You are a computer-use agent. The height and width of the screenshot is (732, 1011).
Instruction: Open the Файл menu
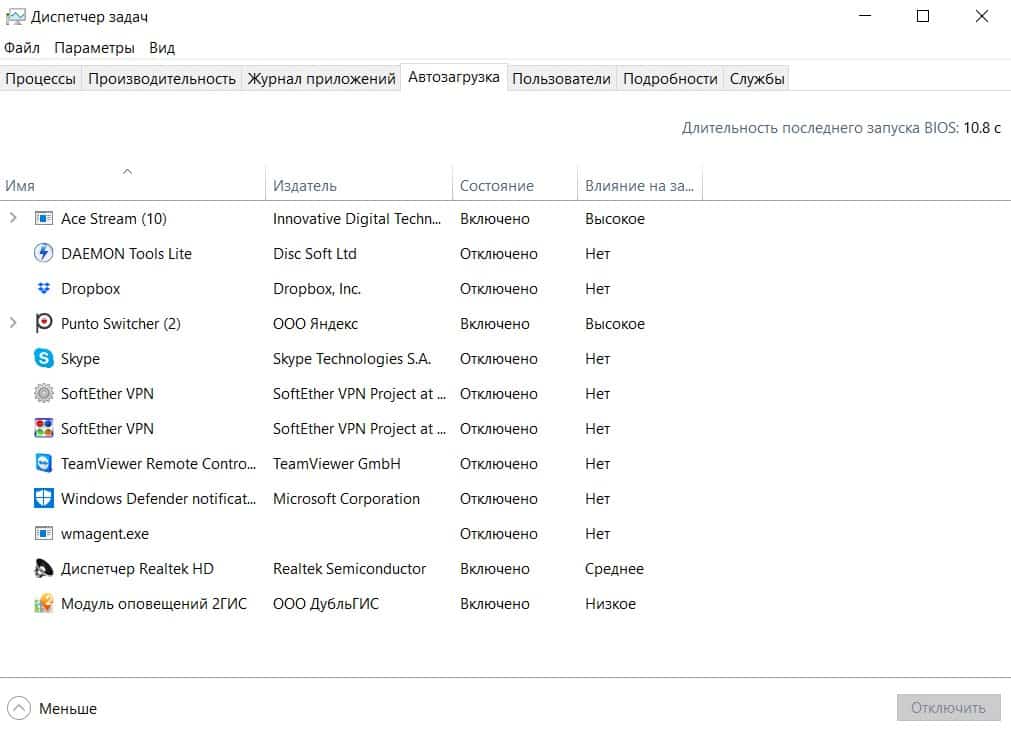(x=22, y=48)
